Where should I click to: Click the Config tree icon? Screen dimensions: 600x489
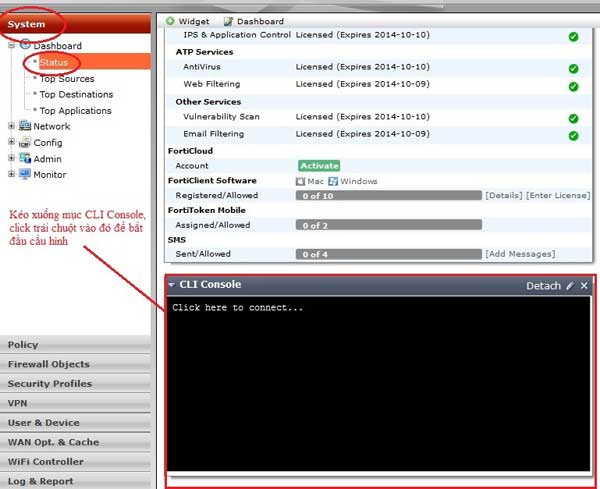pyautogui.click(x=25, y=142)
